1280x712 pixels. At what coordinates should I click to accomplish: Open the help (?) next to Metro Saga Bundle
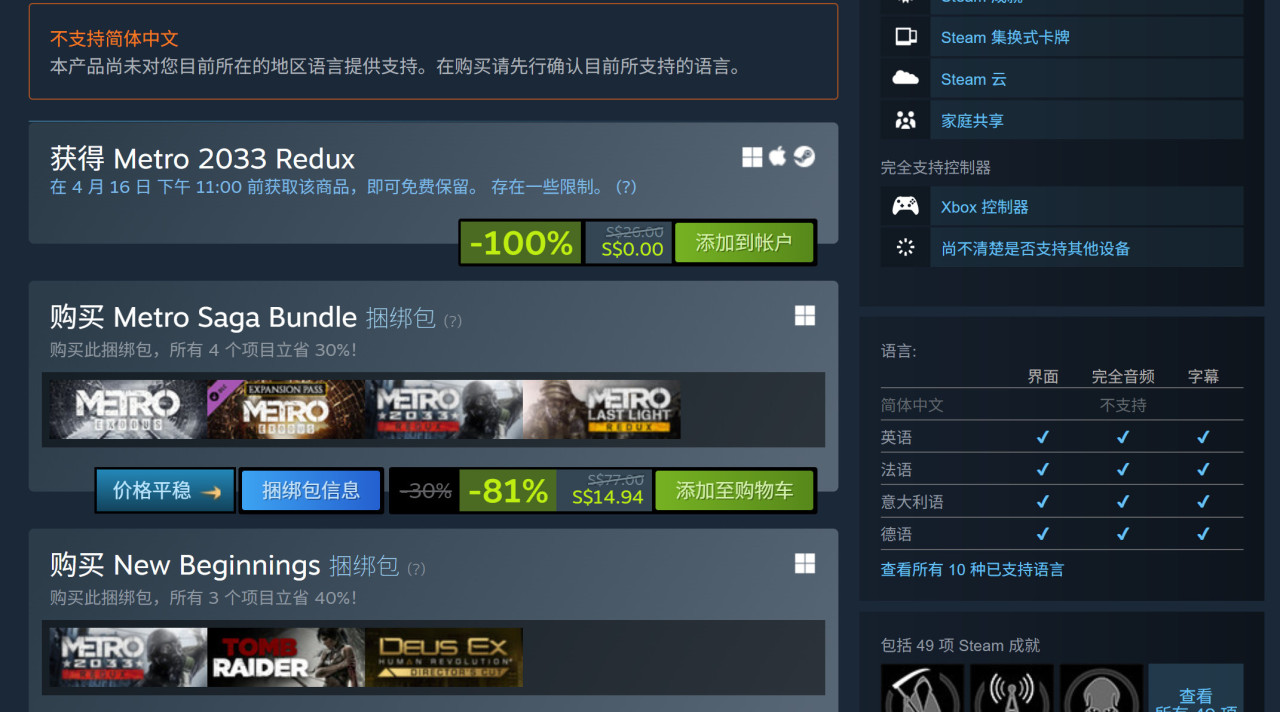(453, 321)
